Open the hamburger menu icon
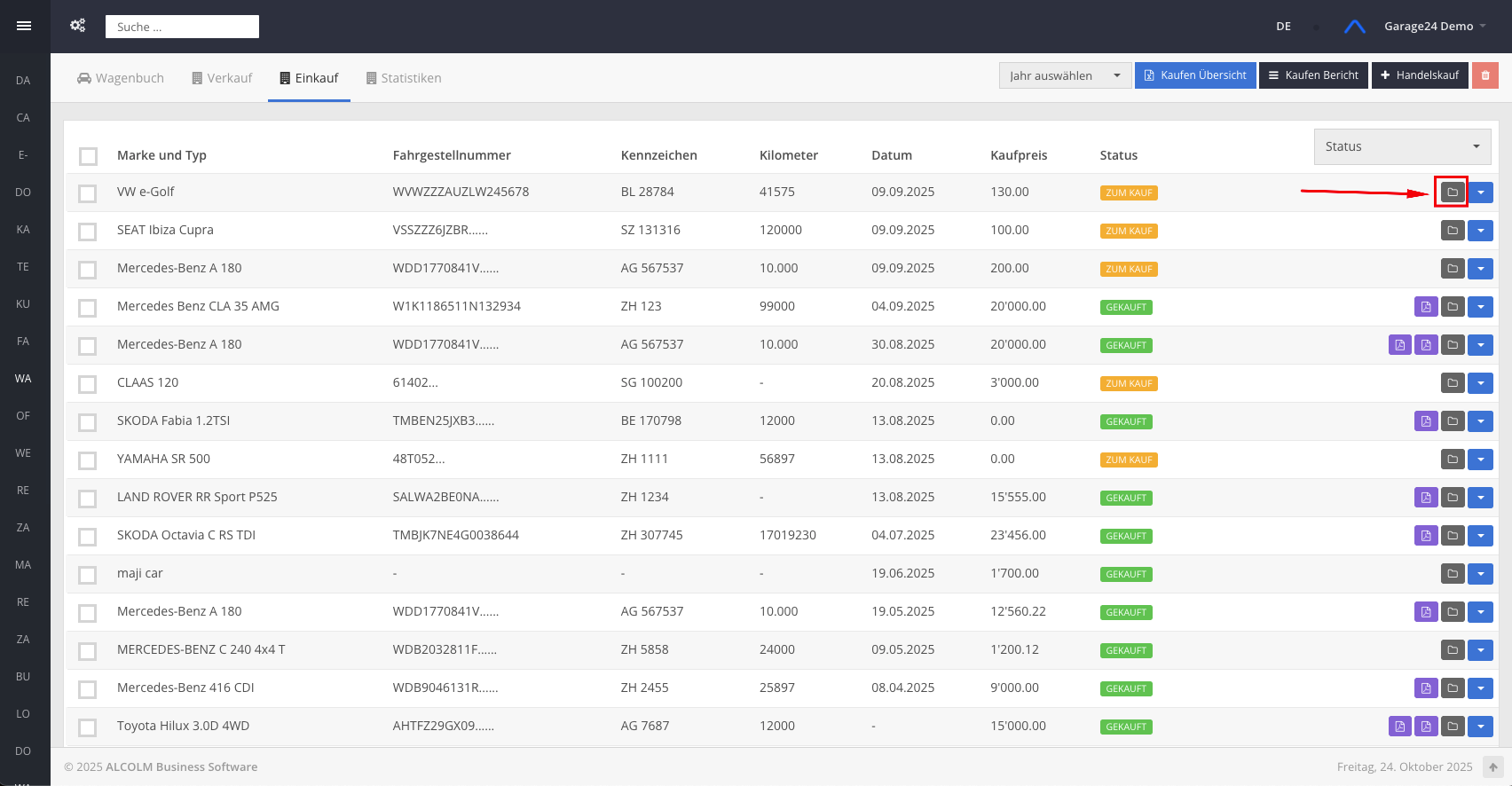This screenshot has height=786, width=1512. point(24,26)
